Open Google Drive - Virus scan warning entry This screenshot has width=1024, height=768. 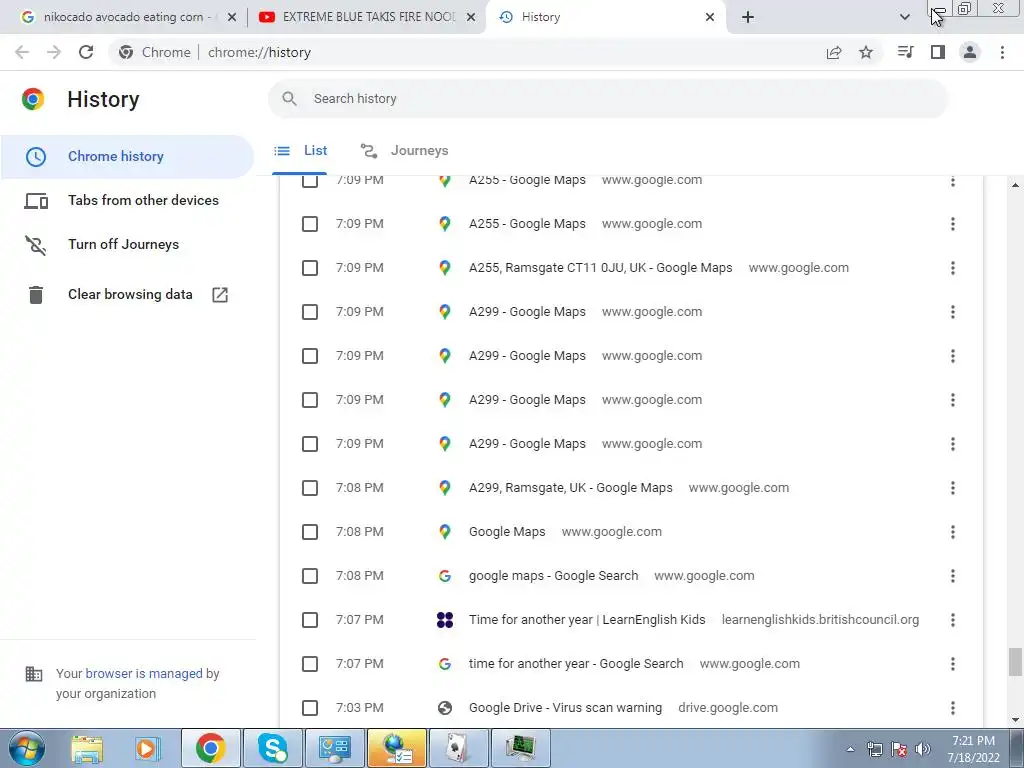tap(565, 708)
